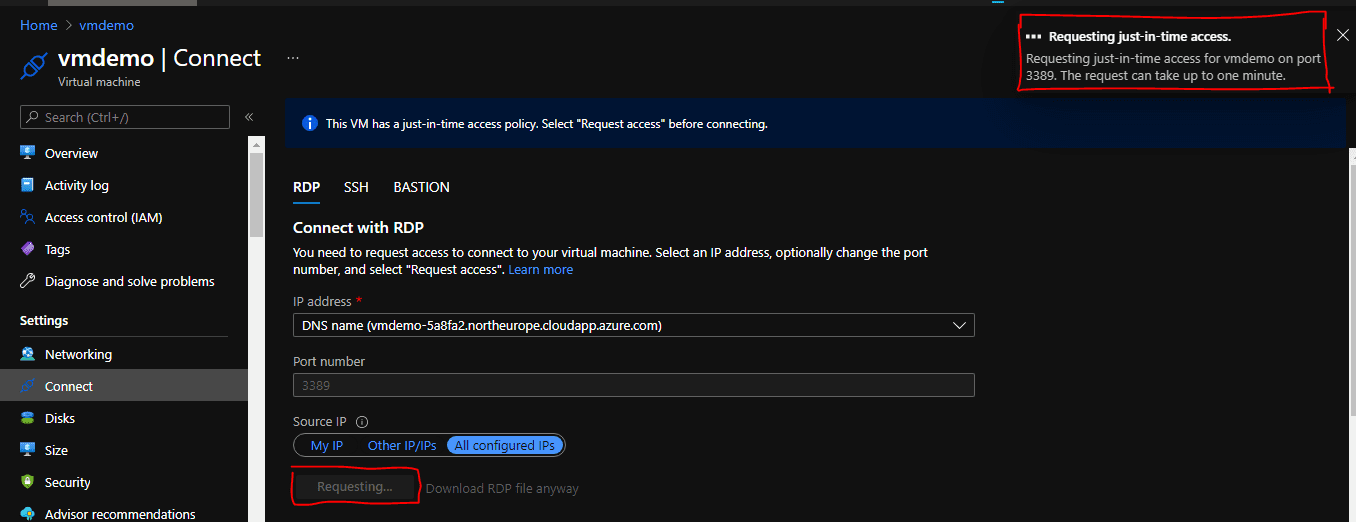Click the Connect with RDP heading
Screen dimensions: 1356x522
358,228
